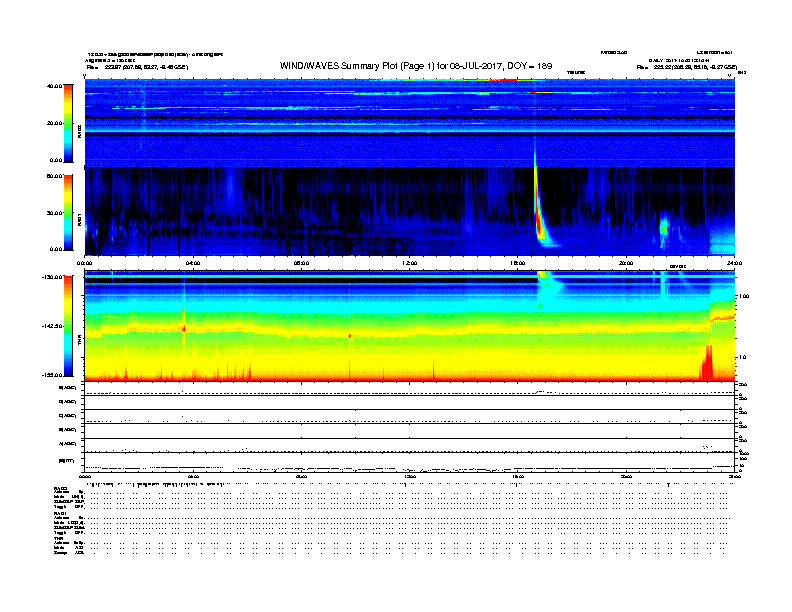Click the 10 tick on TNR right axis

(742, 357)
